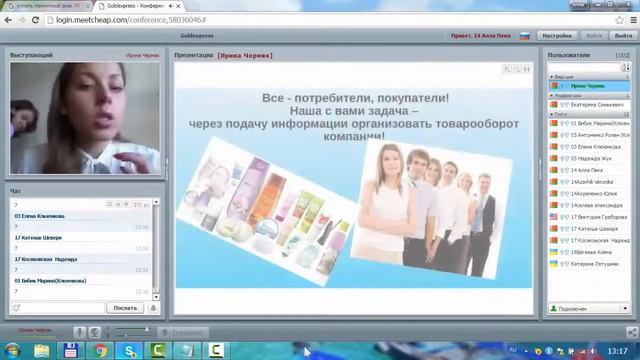Click the speaker video feed

click(85, 118)
